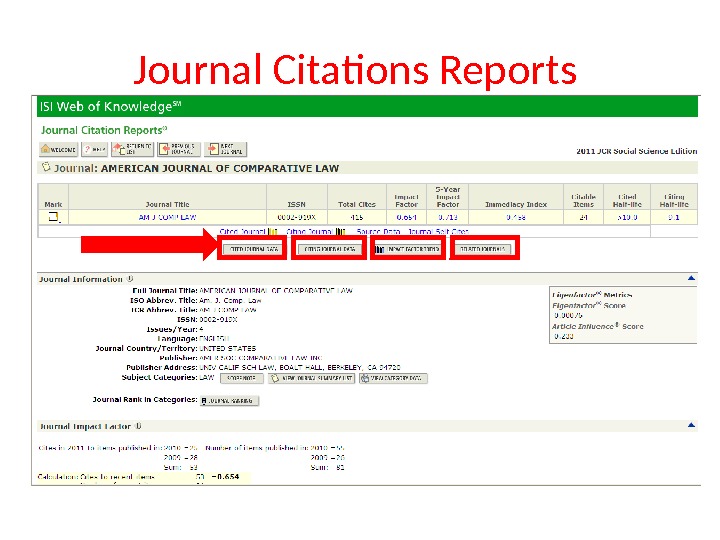This screenshot has width=720, height=540.
Task: Open the Citing Journal link under the table
Action: (309, 231)
